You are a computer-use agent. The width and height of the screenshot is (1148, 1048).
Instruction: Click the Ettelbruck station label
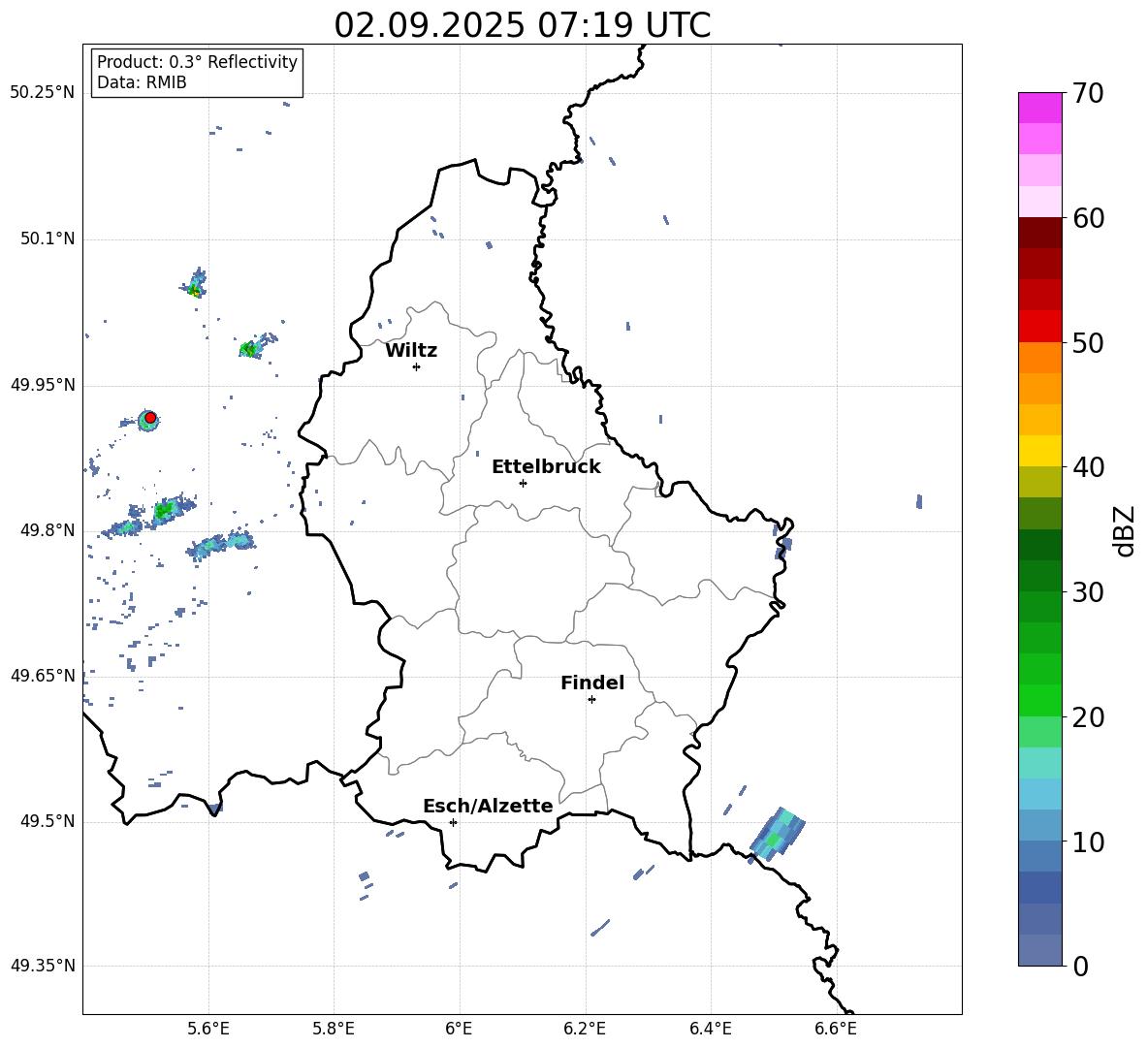[546, 467]
